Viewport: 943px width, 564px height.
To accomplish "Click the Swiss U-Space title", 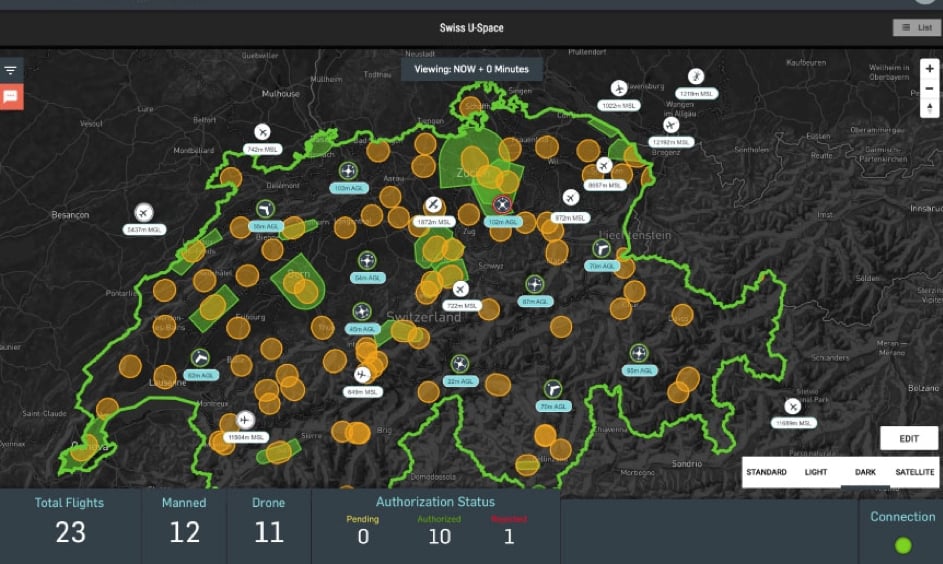I will click(472, 28).
